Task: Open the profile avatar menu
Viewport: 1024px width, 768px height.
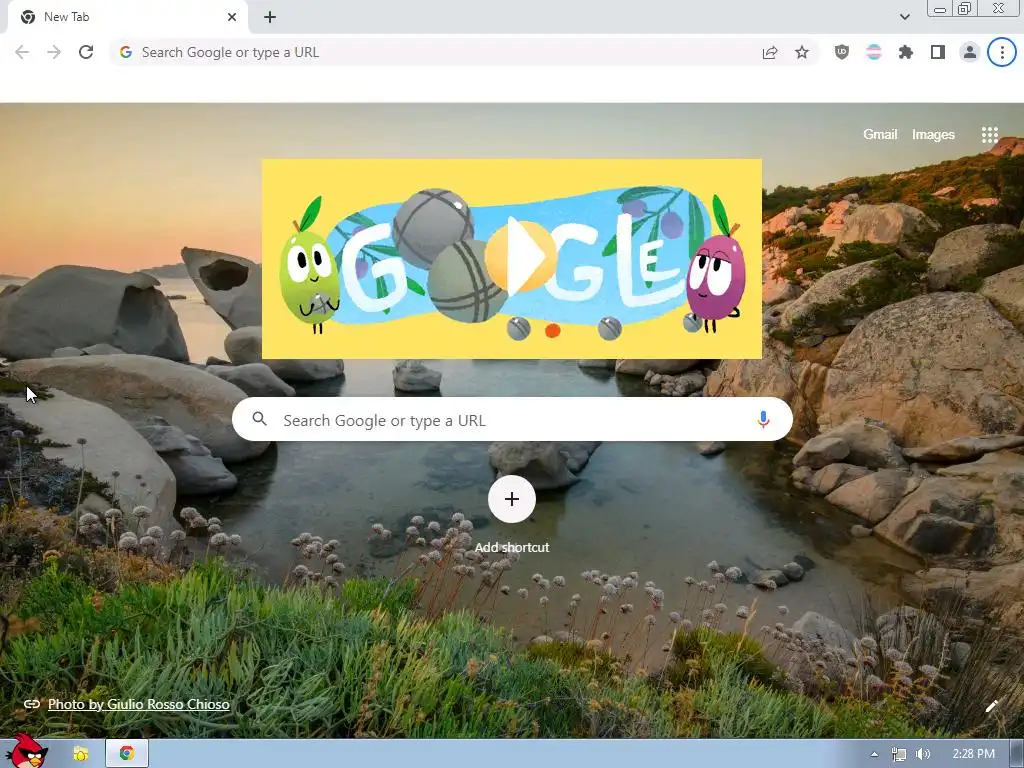Action: [x=970, y=52]
